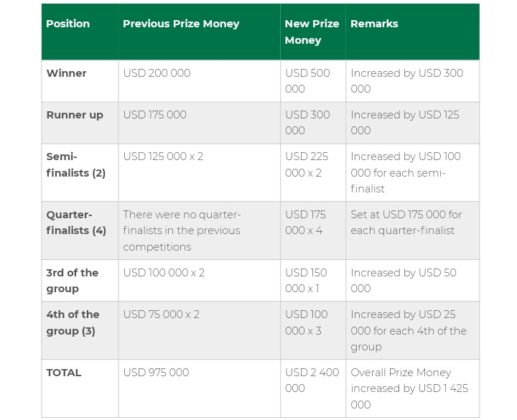
Task: Click the USD 100 000 x 2 cell
Action: coord(164,273)
